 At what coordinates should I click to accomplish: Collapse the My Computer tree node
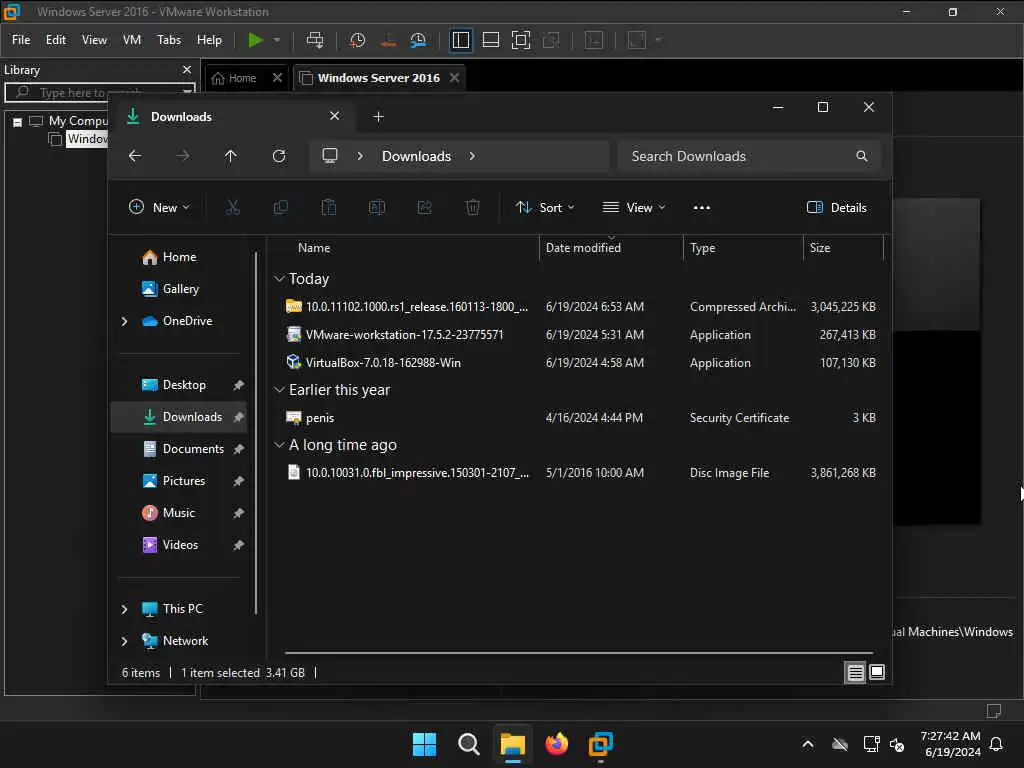click(18, 121)
